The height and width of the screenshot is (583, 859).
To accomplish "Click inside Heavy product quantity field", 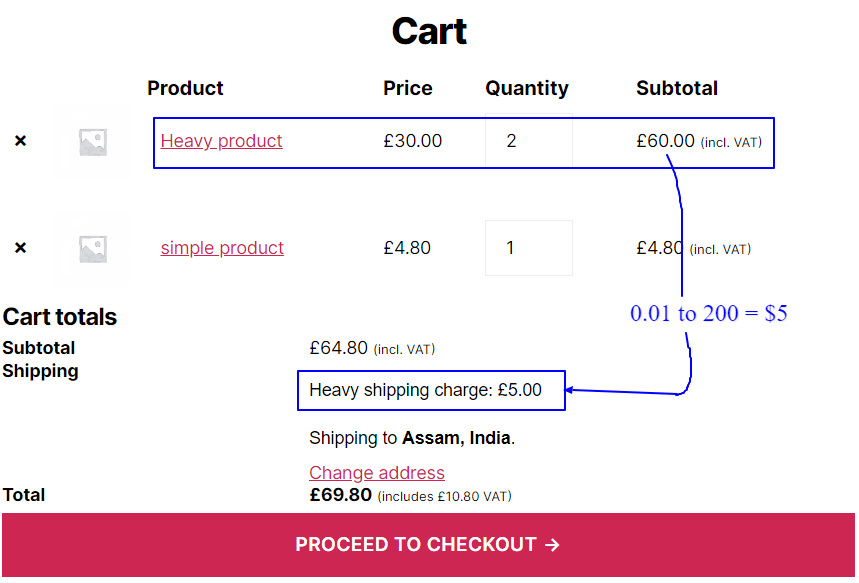I will pos(528,141).
